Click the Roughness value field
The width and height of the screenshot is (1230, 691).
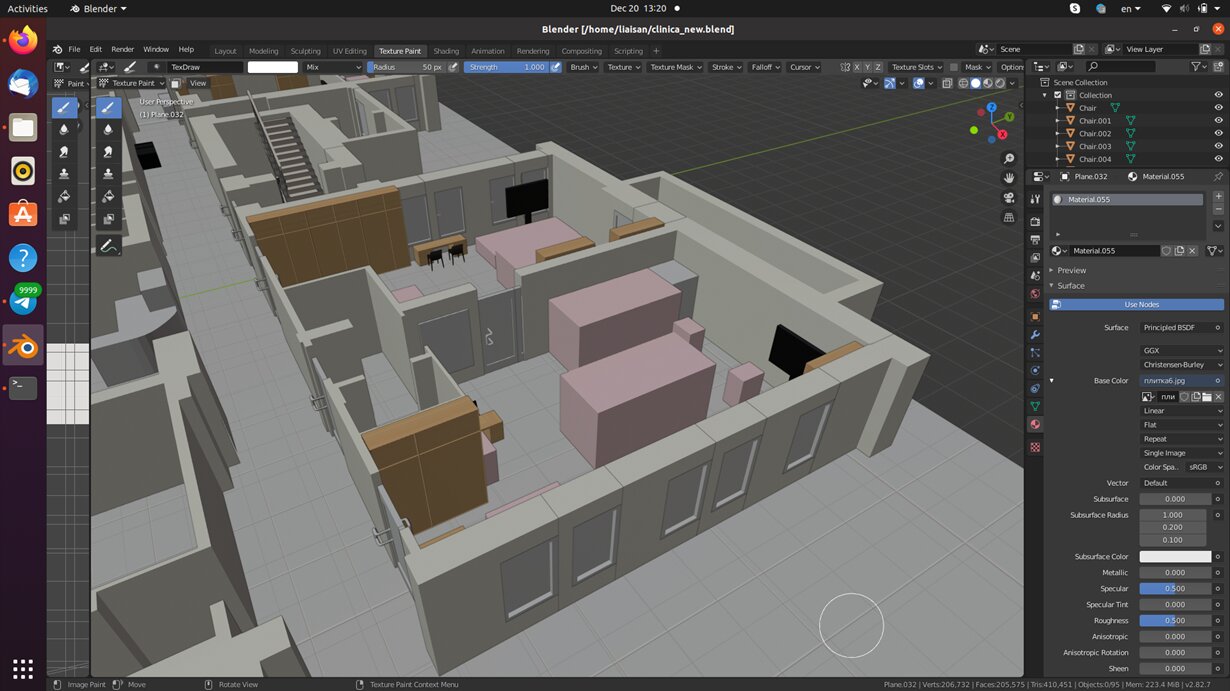point(1174,620)
